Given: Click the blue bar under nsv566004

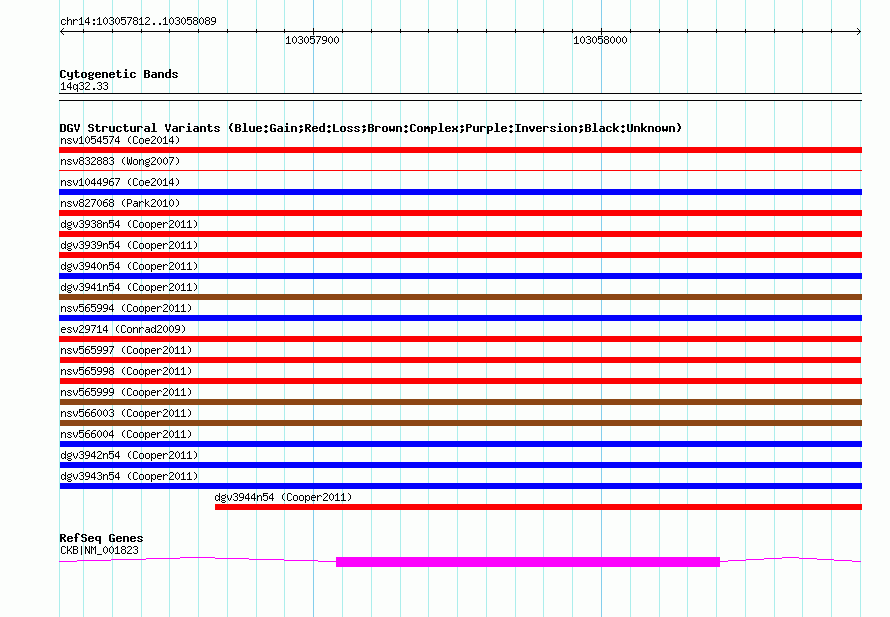Looking at the screenshot, I should pyautogui.click(x=460, y=444).
